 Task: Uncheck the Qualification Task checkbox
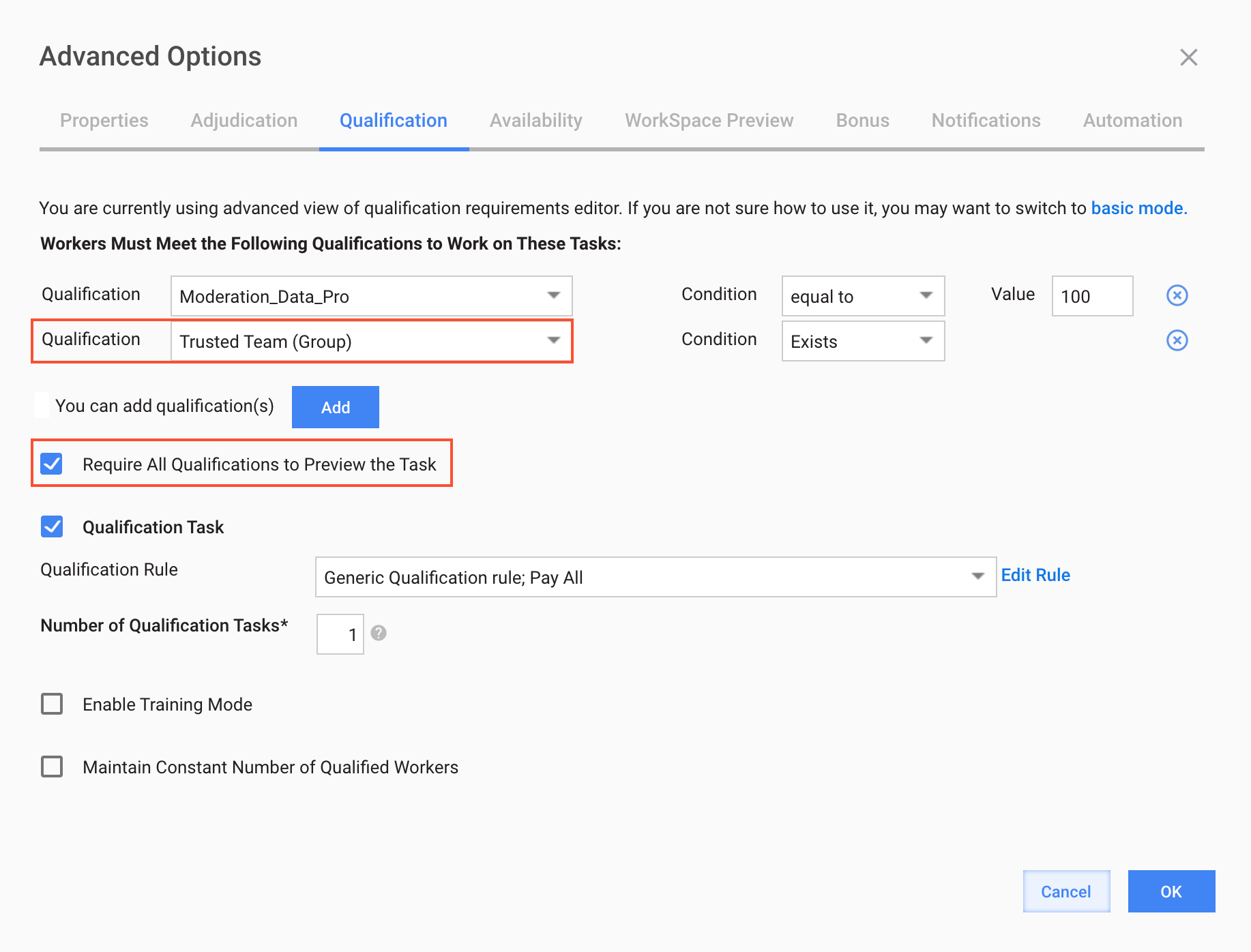click(52, 526)
